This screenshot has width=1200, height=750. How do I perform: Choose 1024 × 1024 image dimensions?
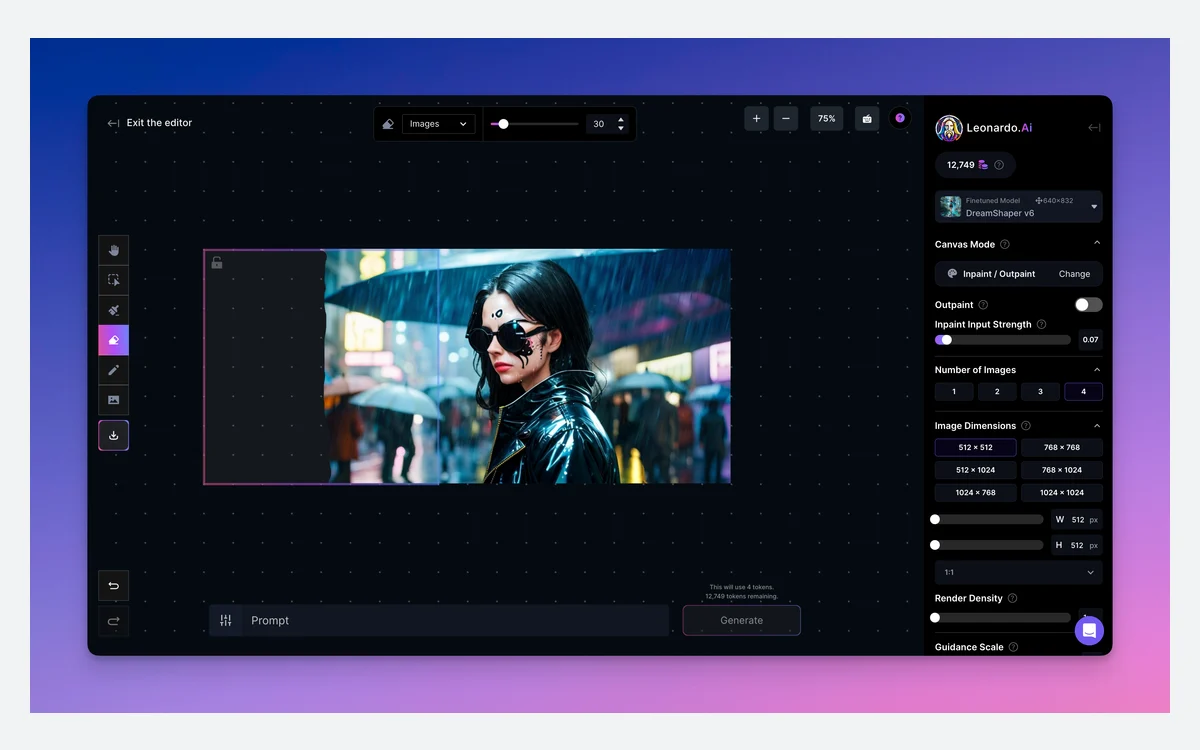(1062, 492)
